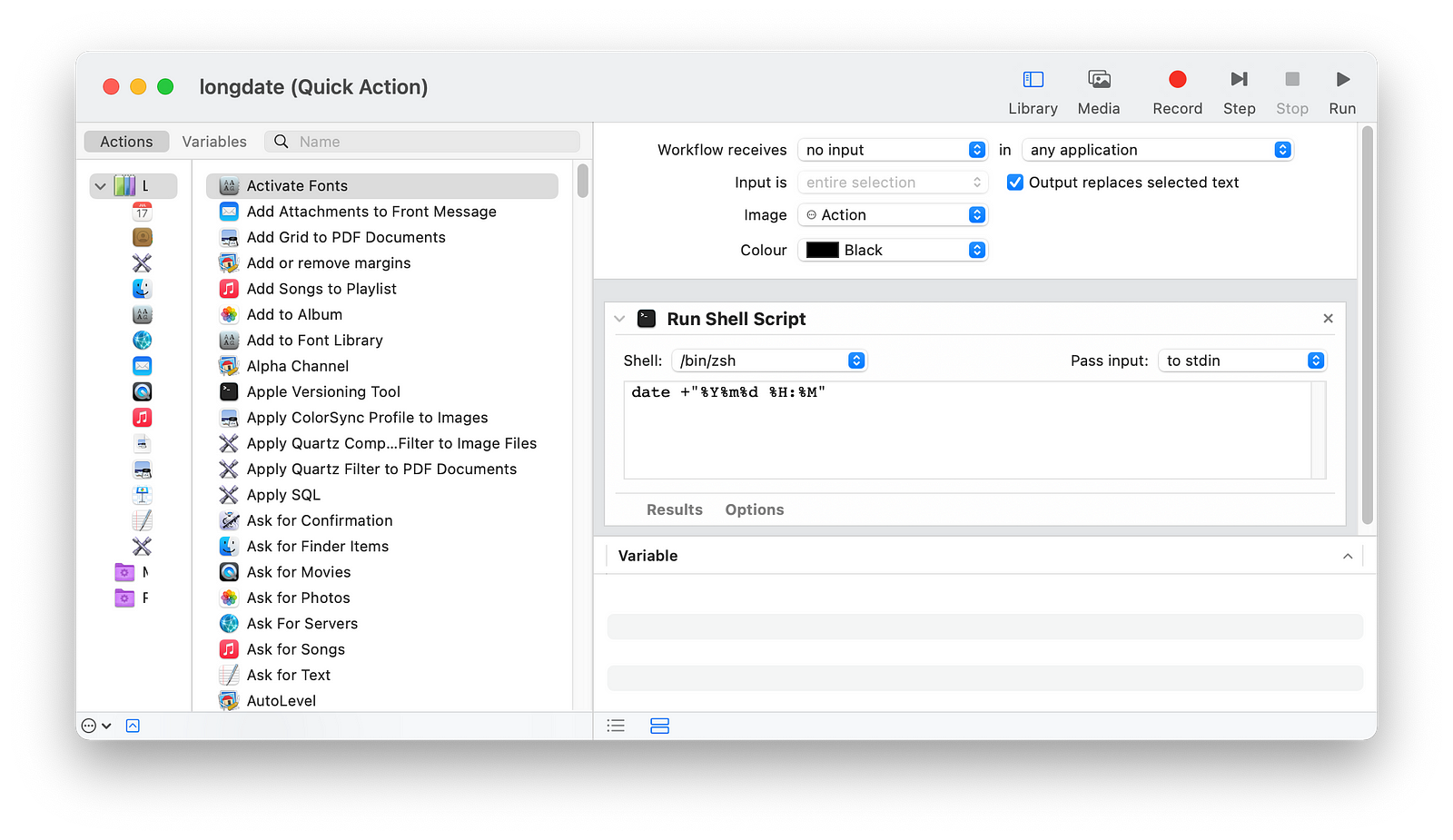Open the Media browser
The width and height of the screenshot is (1453, 840).
click(x=1099, y=93)
